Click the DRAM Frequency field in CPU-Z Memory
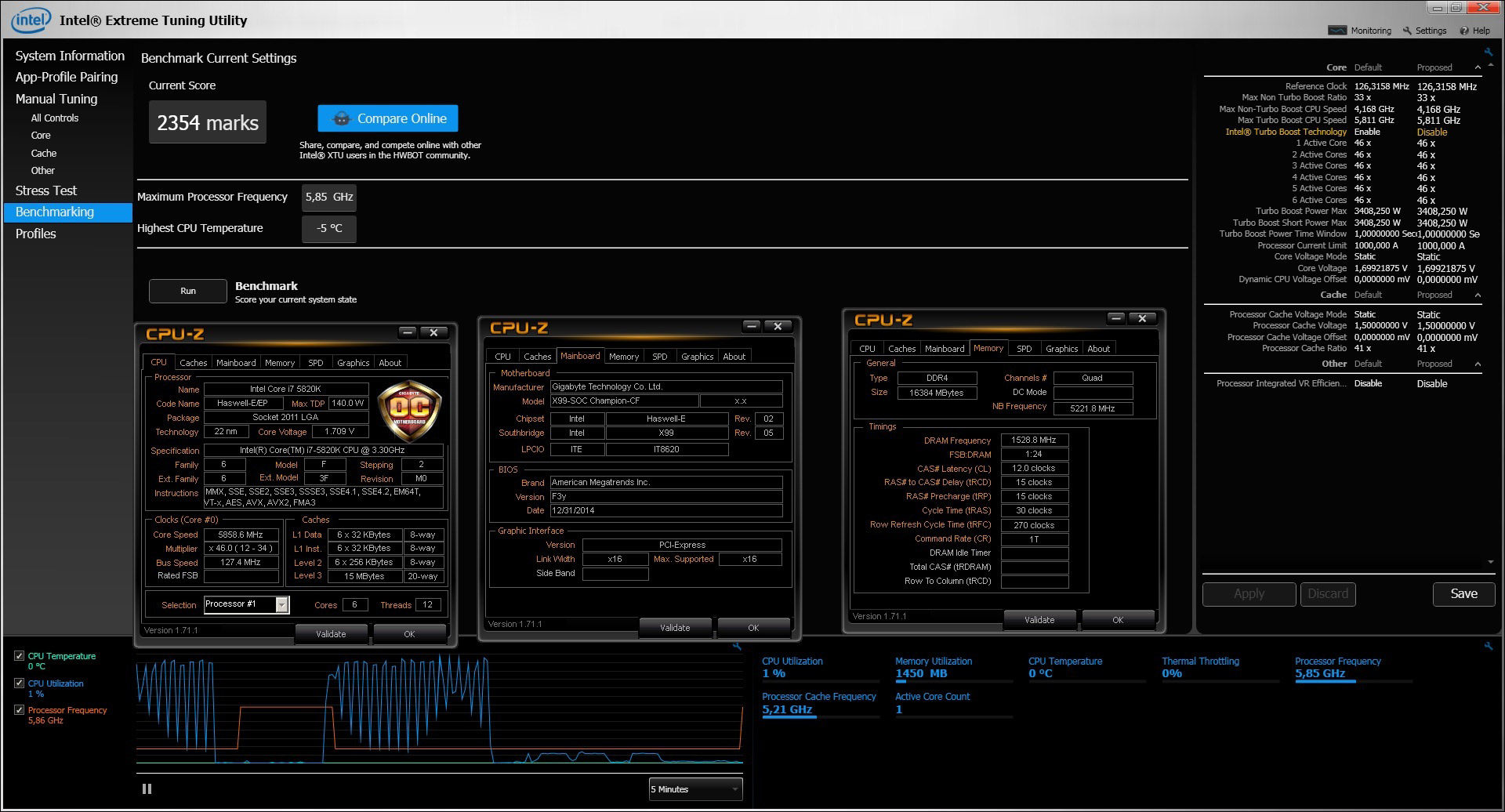 [x=1034, y=440]
